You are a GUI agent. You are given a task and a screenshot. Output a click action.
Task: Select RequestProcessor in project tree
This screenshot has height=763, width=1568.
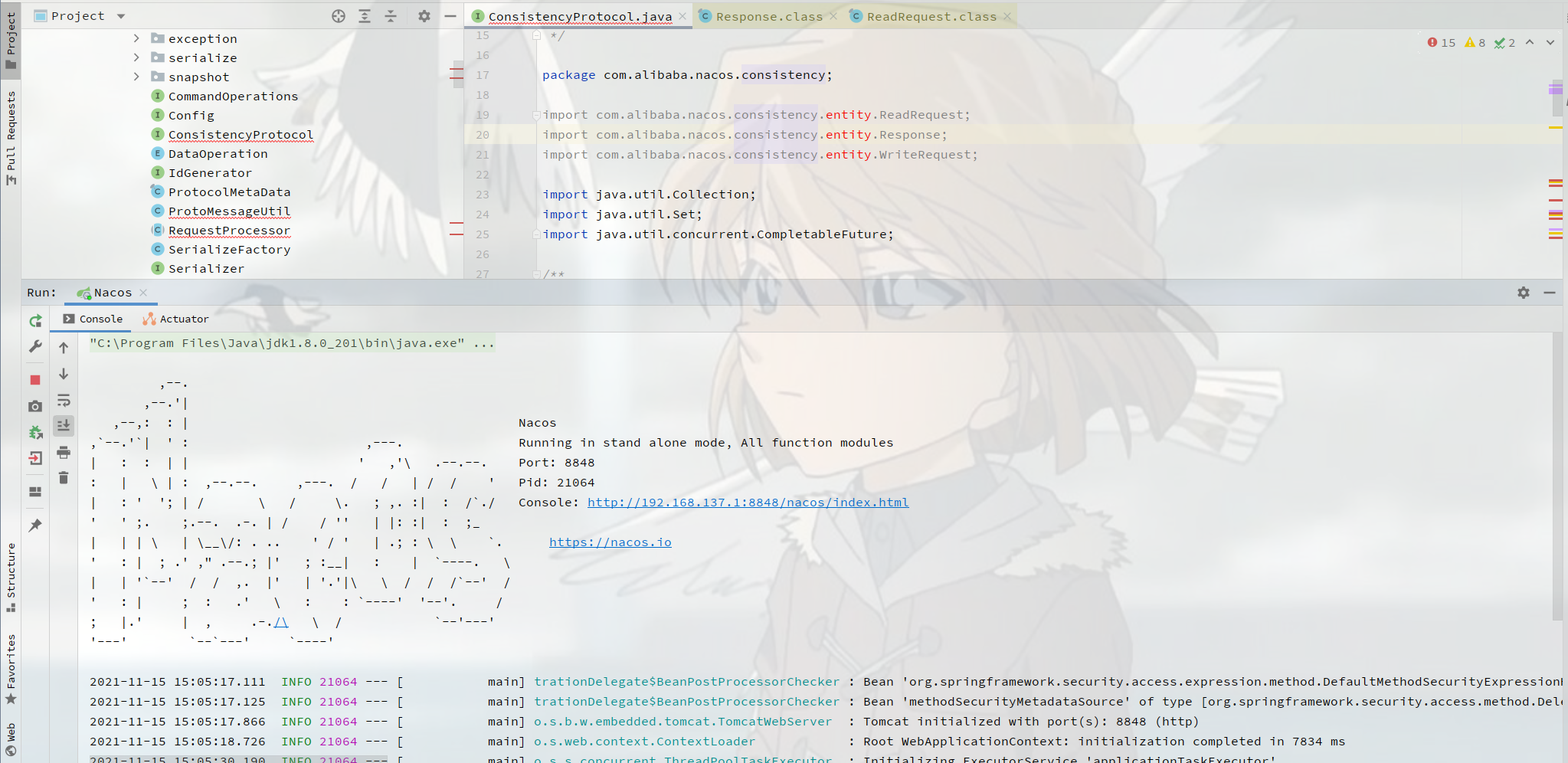[x=229, y=231]
